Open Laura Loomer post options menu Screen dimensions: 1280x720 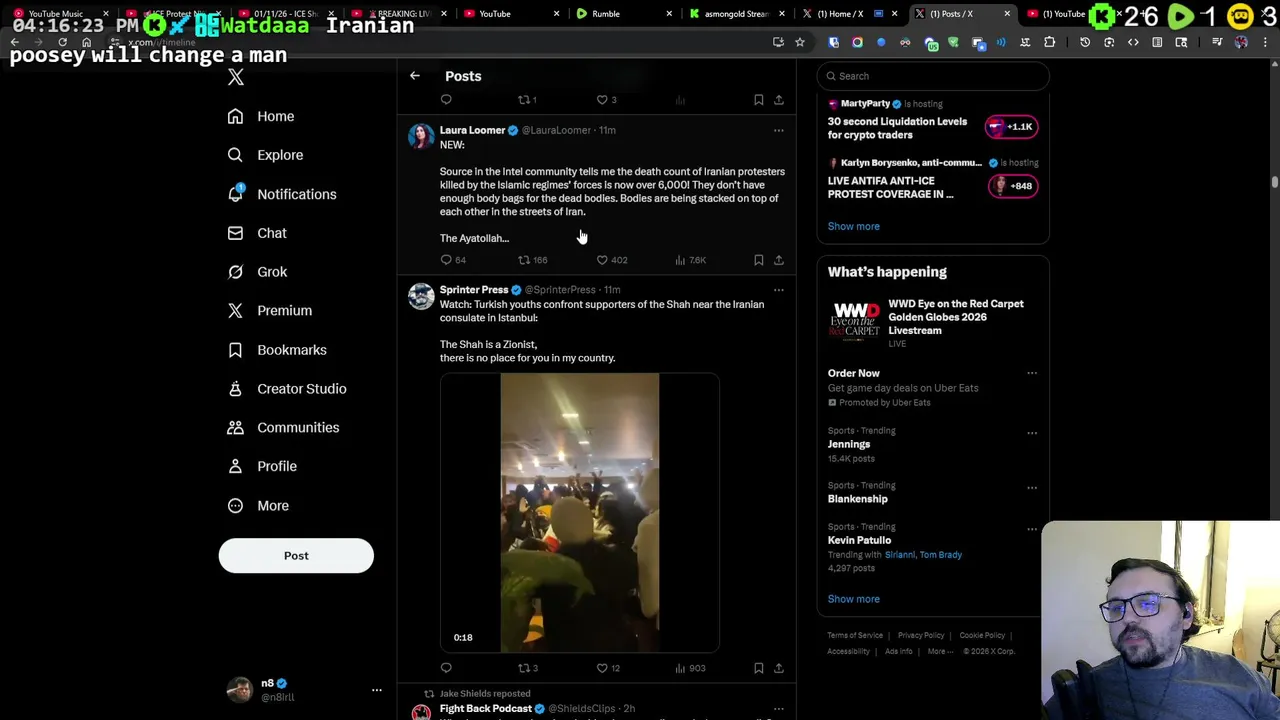pyautogui.click(x=778, y=130)
